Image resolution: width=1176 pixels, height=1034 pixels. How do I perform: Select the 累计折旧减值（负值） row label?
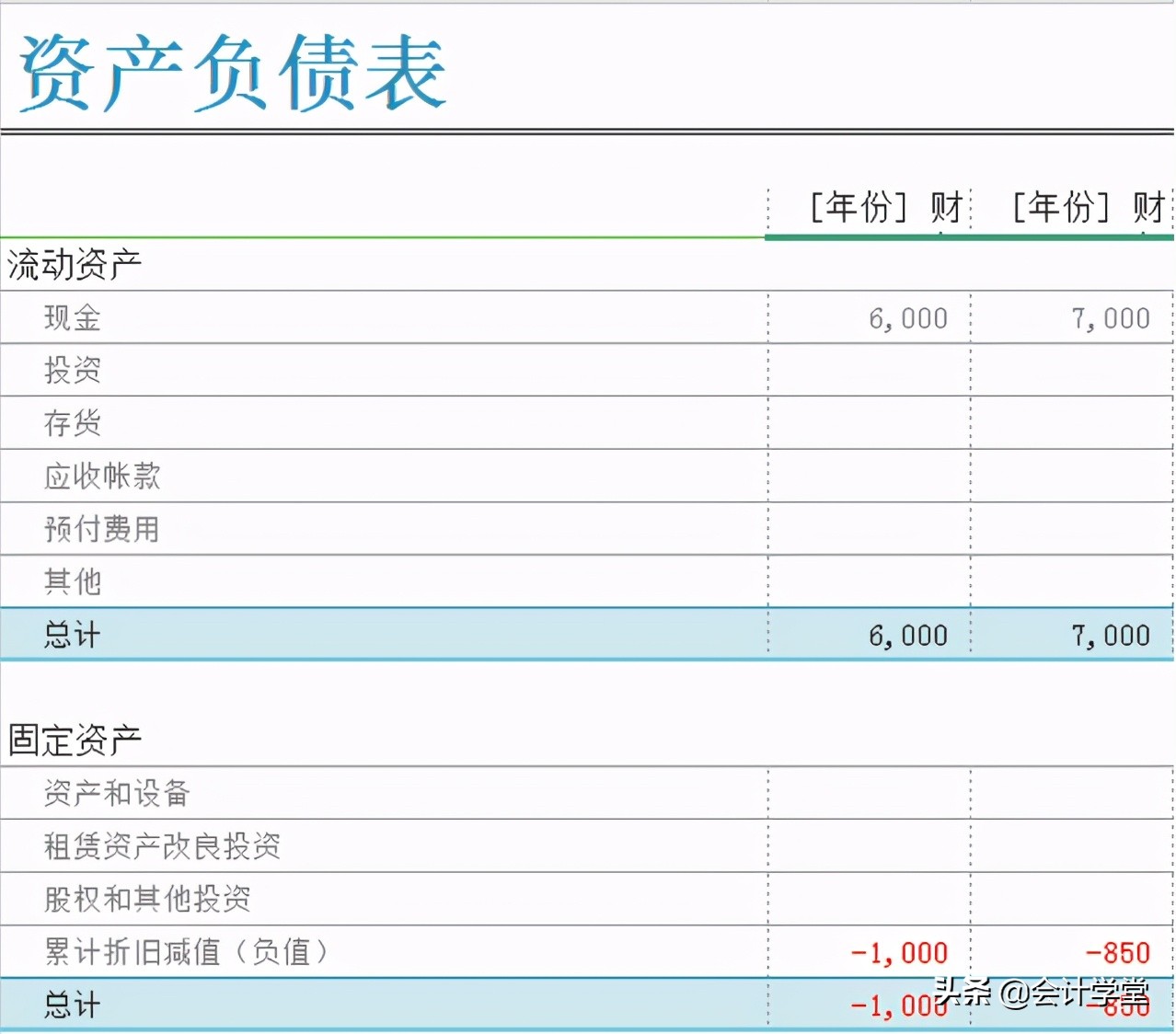click(186, 952)
